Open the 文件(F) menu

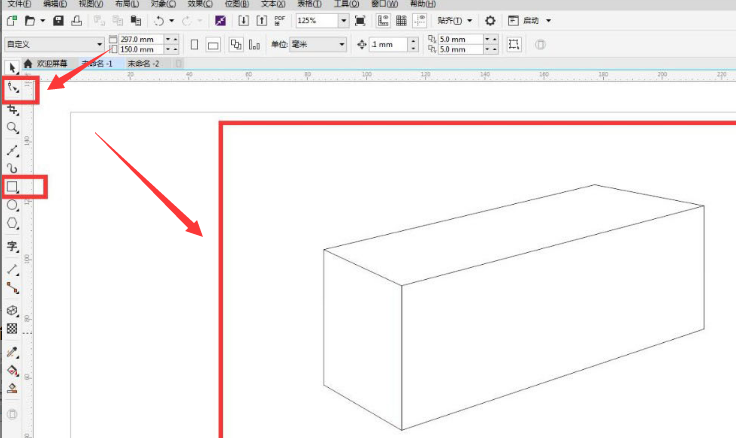(19, 4)
